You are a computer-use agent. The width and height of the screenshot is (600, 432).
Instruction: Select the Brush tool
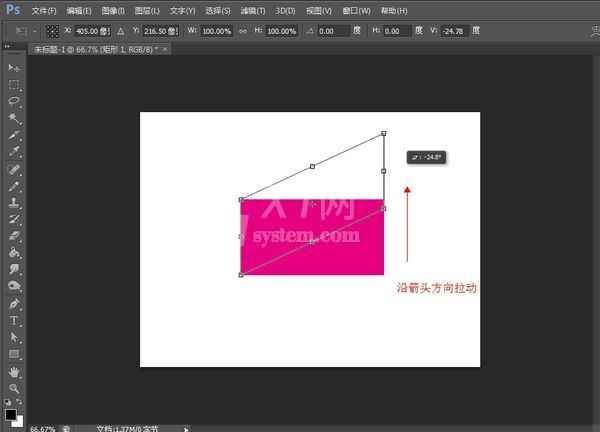(14, 186)
